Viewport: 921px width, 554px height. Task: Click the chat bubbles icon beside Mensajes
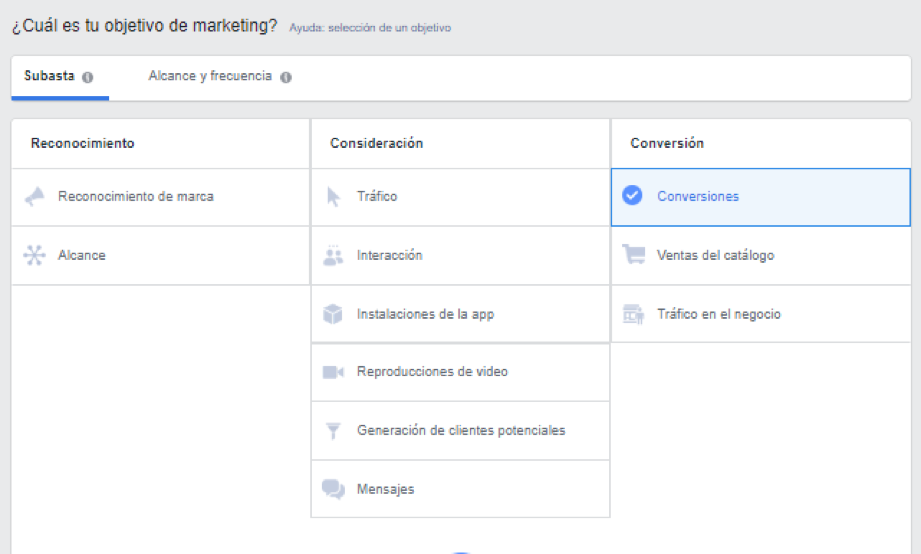(333, 489)
